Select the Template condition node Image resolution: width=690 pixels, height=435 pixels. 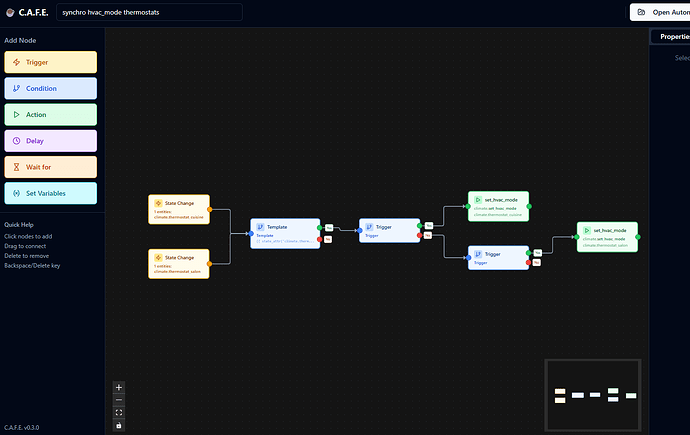click(285, 233)
